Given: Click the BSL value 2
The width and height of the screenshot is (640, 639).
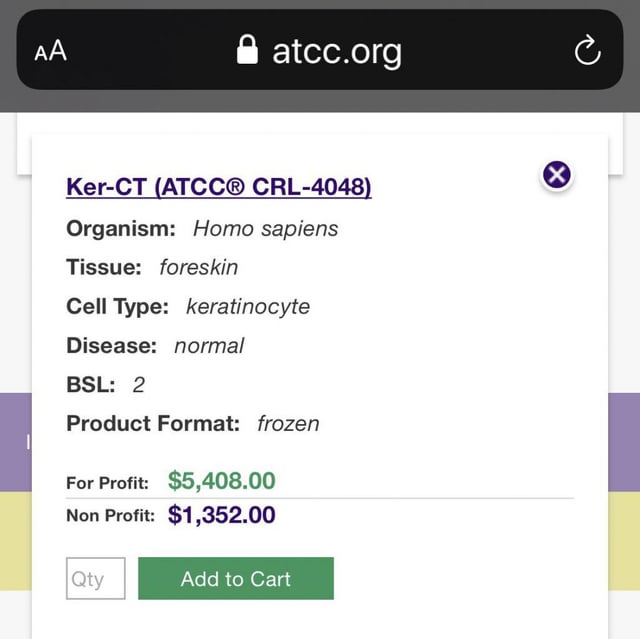Looking at the screenshot, I should [x=139, y=385].
